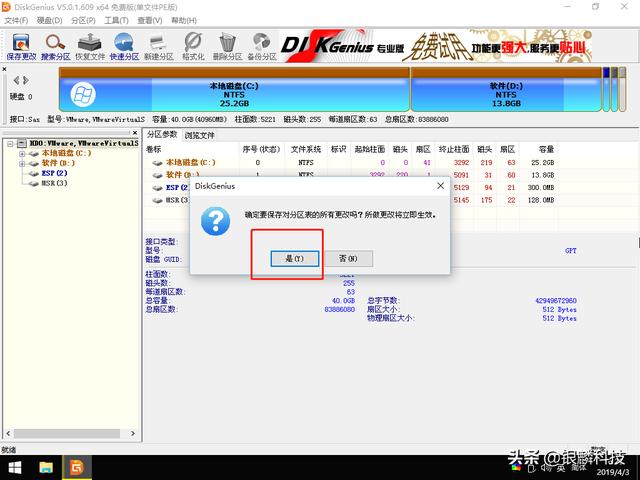Switch to the 分区参数 tab

(162, 135)
